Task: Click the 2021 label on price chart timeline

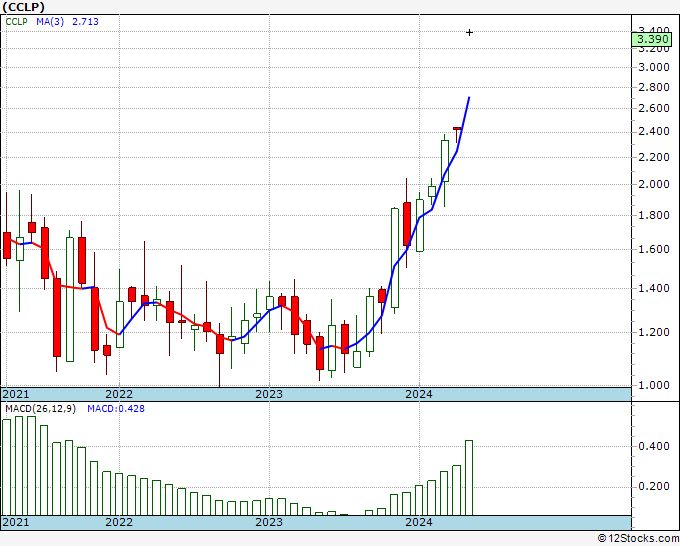Action: point(16,394)
